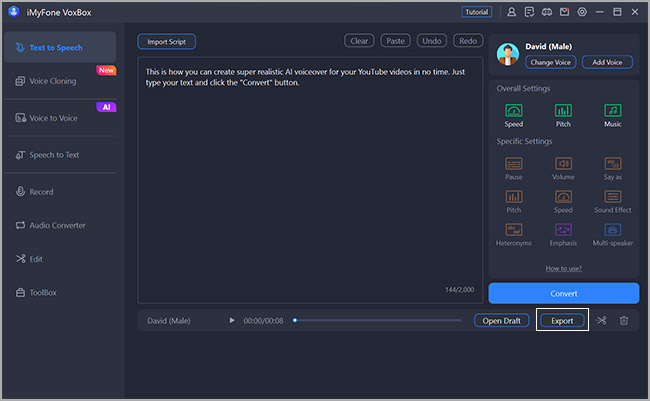Open the mail messages icon
650x401 pixels.
(x=564, y=12)
